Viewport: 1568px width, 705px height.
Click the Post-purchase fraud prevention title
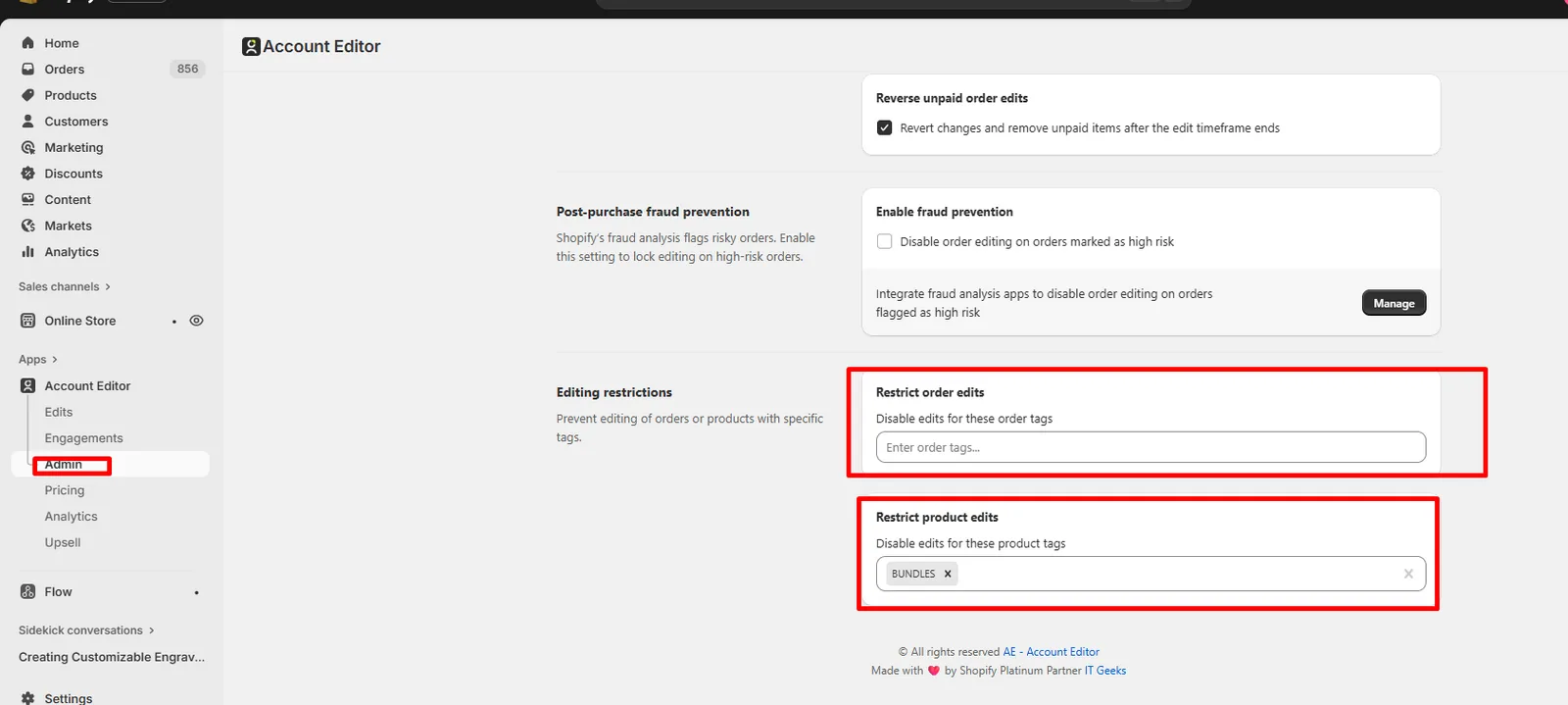[653, 212]
